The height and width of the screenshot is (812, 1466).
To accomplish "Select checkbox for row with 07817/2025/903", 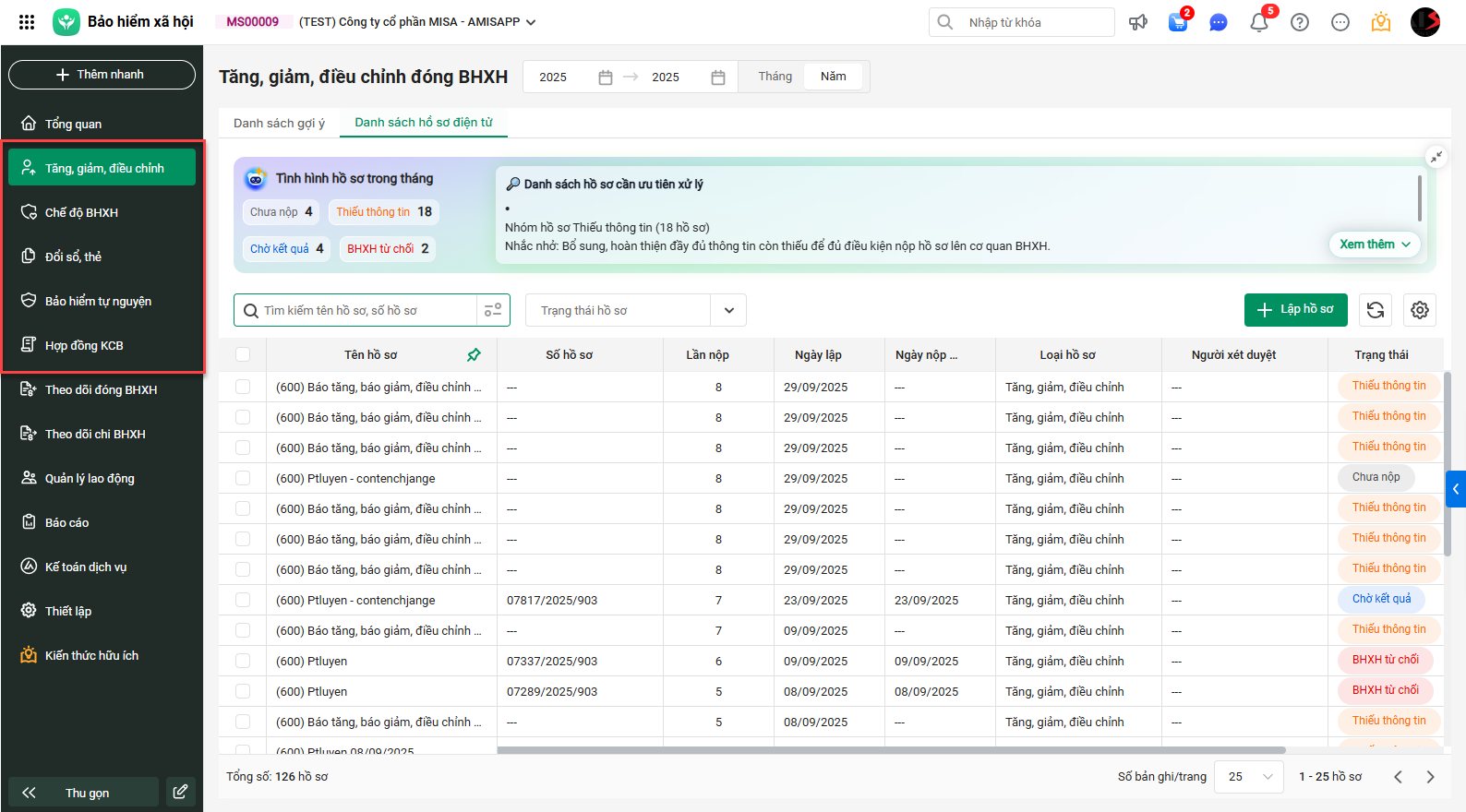I will coord(243,600).
